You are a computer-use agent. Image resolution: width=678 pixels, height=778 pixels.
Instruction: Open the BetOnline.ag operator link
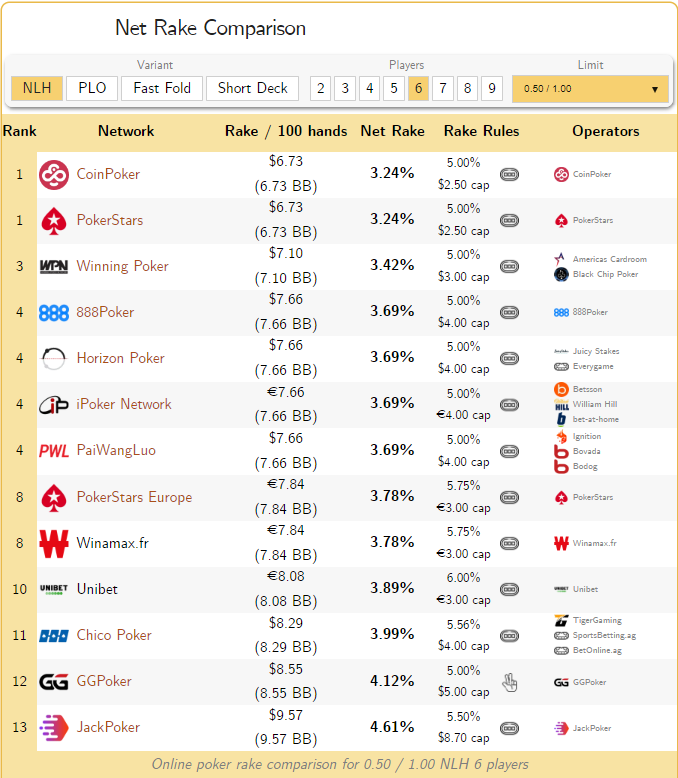point(597,650)
